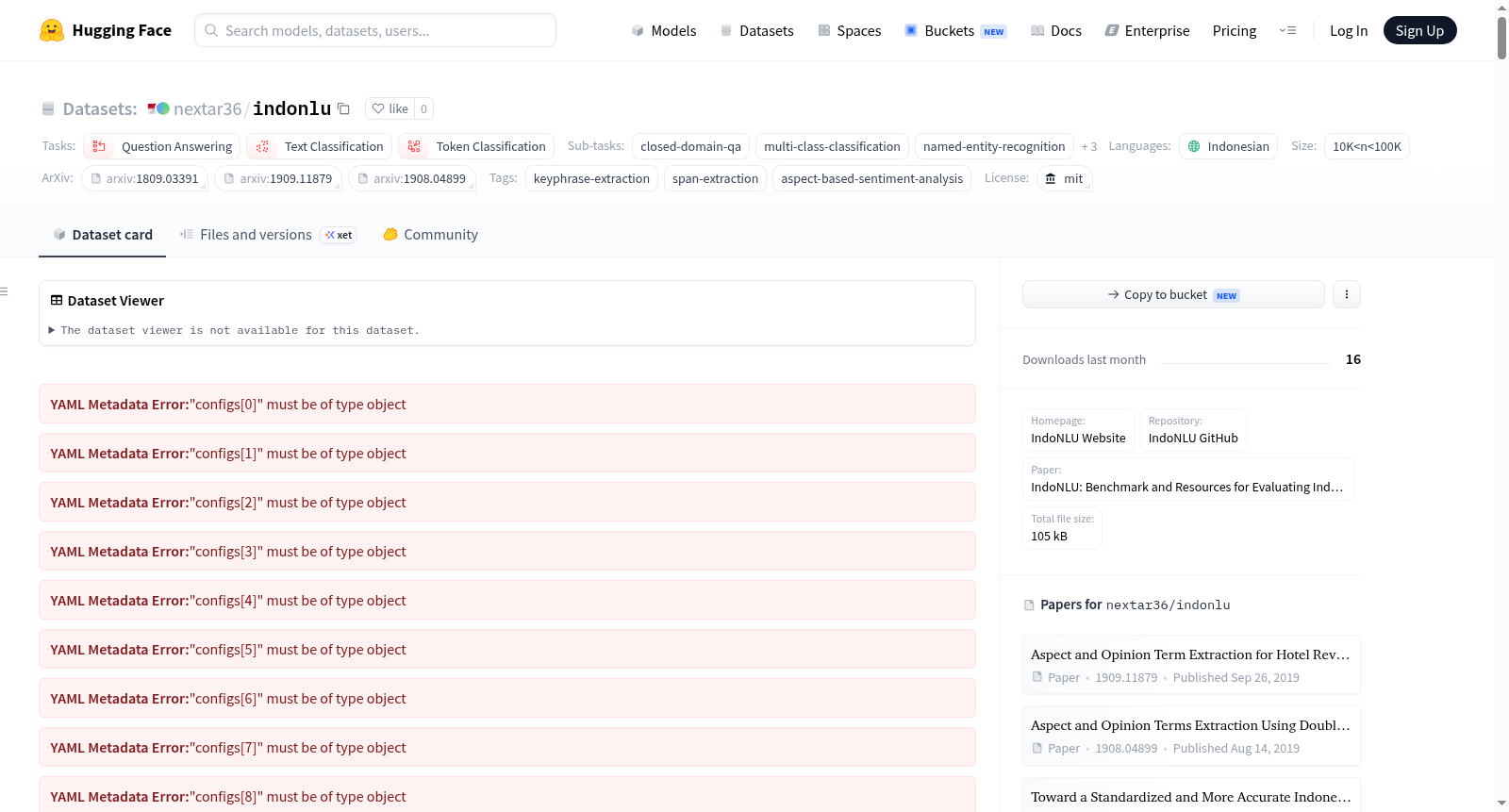
Task: Click the configs[7] YAML Metadata Error text
Action: tap(228, 748)
